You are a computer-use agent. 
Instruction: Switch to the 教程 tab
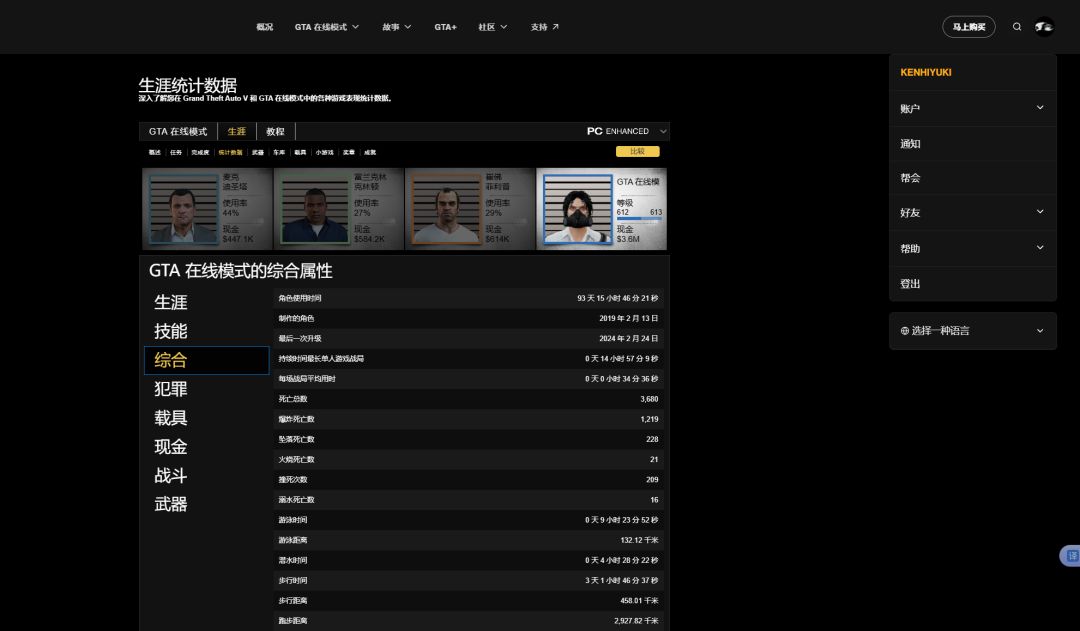click(x=276, y=132)
